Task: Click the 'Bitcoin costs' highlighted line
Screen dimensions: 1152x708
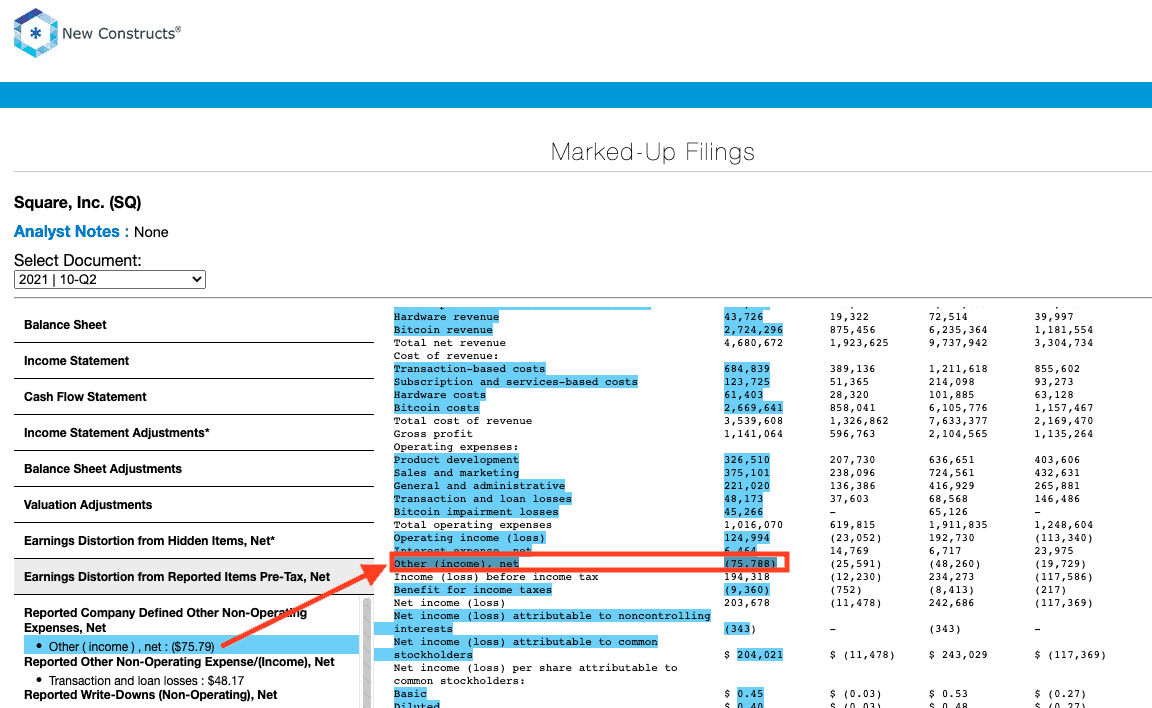Action: point(436,408)
